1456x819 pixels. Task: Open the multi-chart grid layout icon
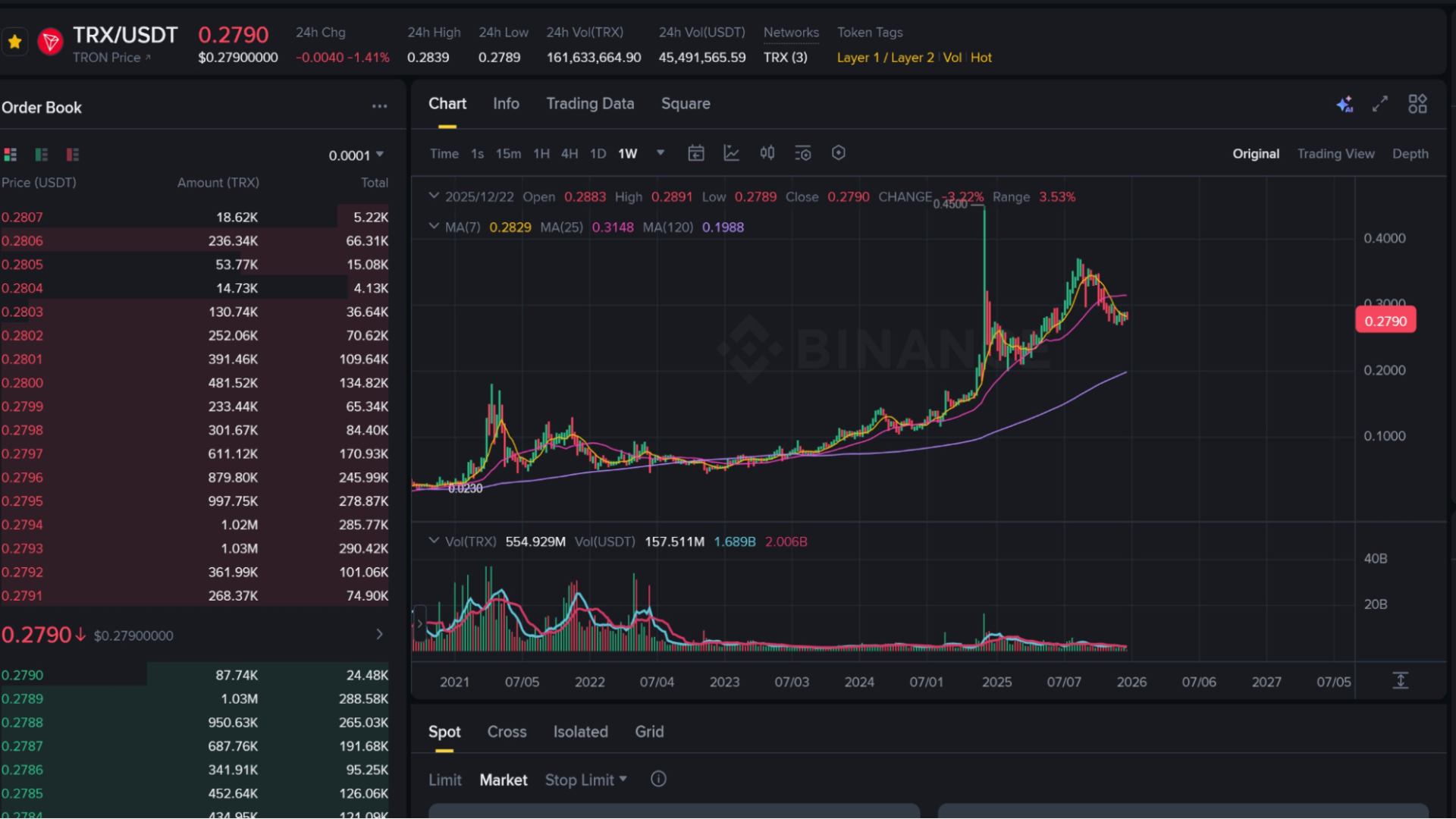[x=1417, y=104]
